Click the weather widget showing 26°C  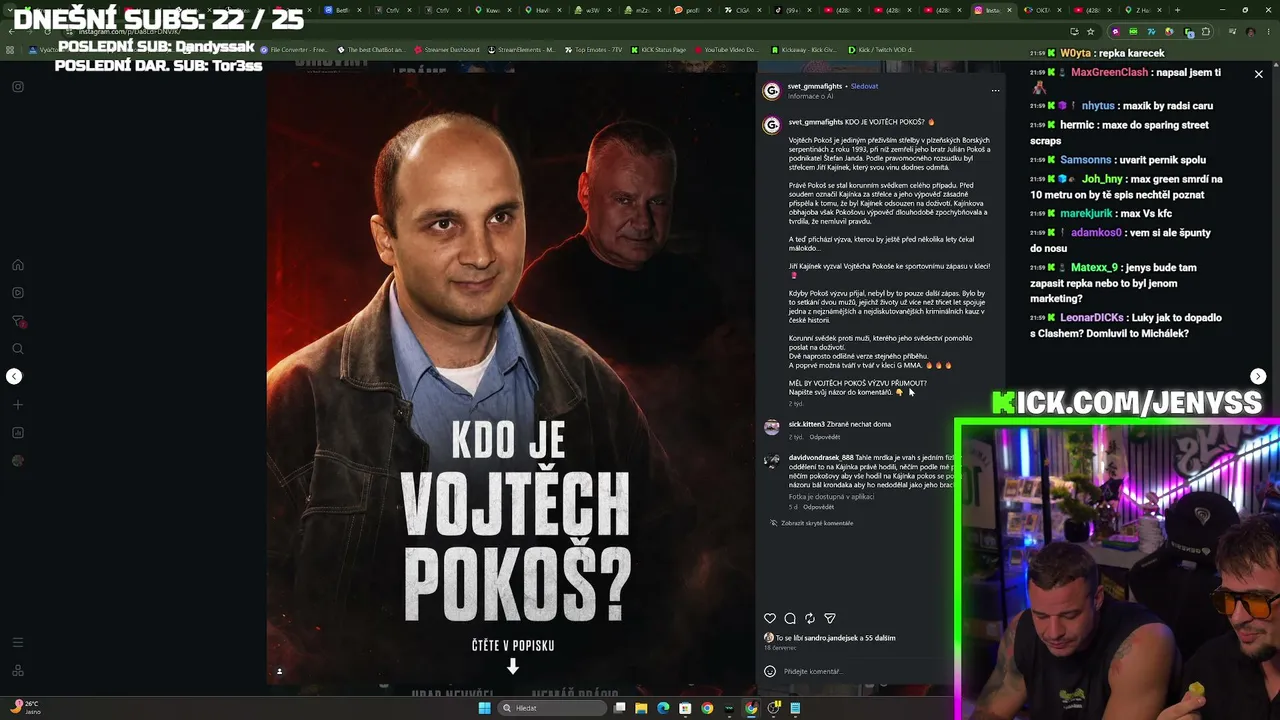[25, 706]
